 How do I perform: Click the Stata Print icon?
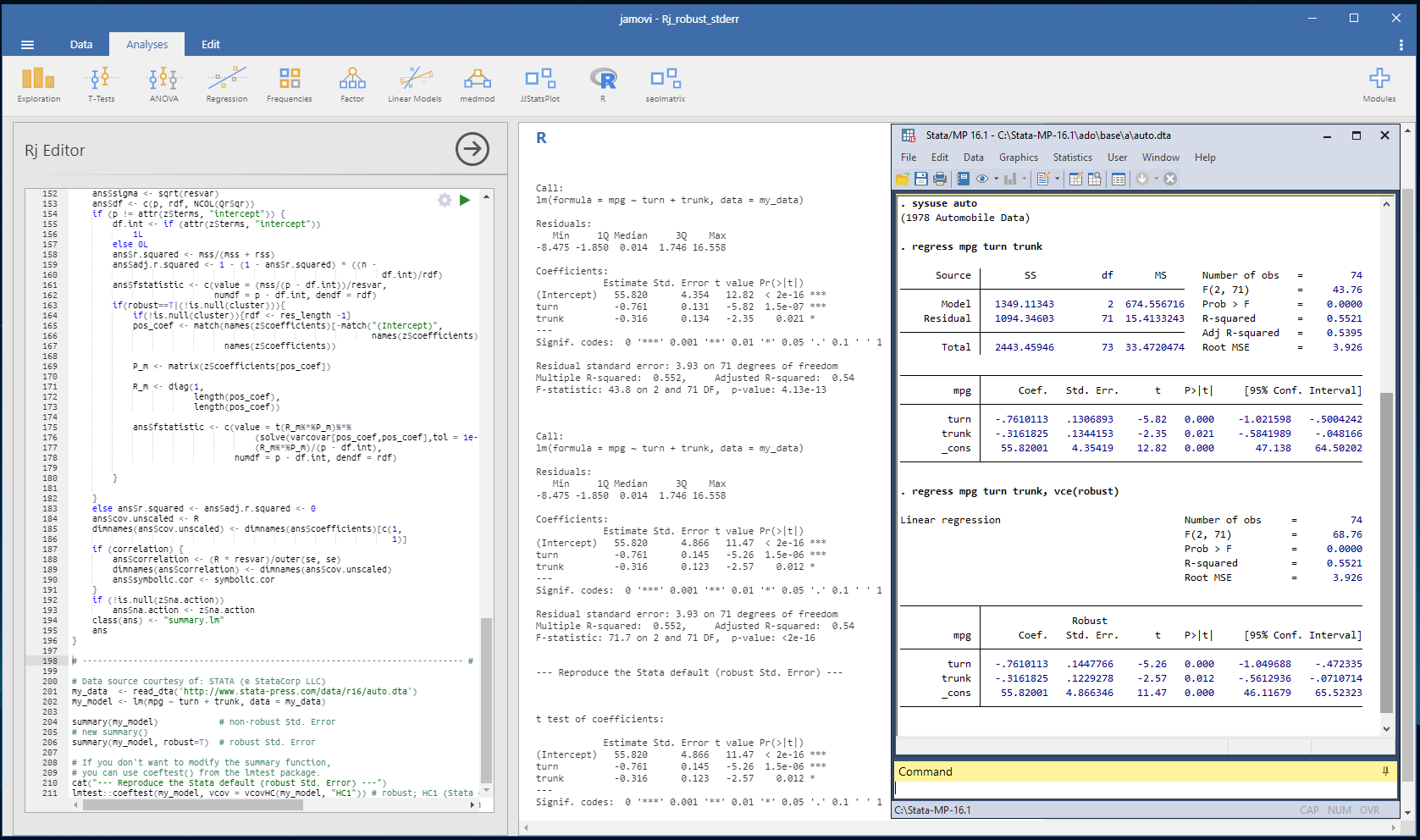click(940, 179)
